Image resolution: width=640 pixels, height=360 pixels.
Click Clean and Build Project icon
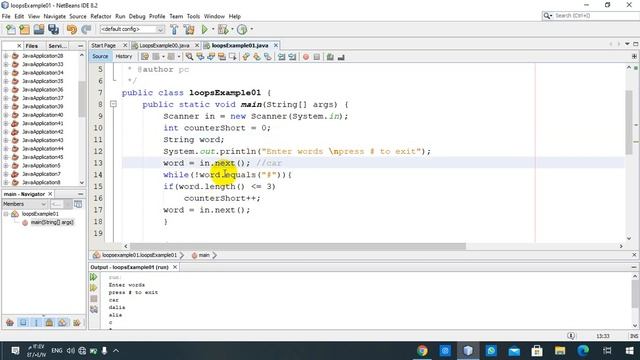click(189, 29)
